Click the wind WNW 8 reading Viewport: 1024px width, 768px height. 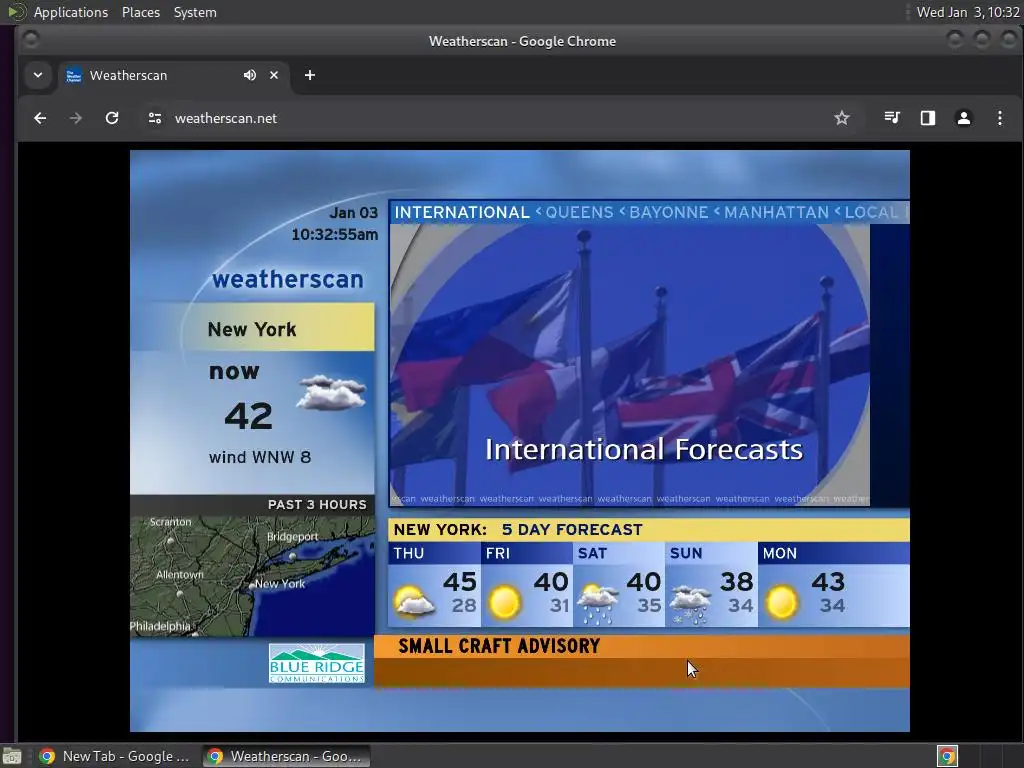click(260, 457)
